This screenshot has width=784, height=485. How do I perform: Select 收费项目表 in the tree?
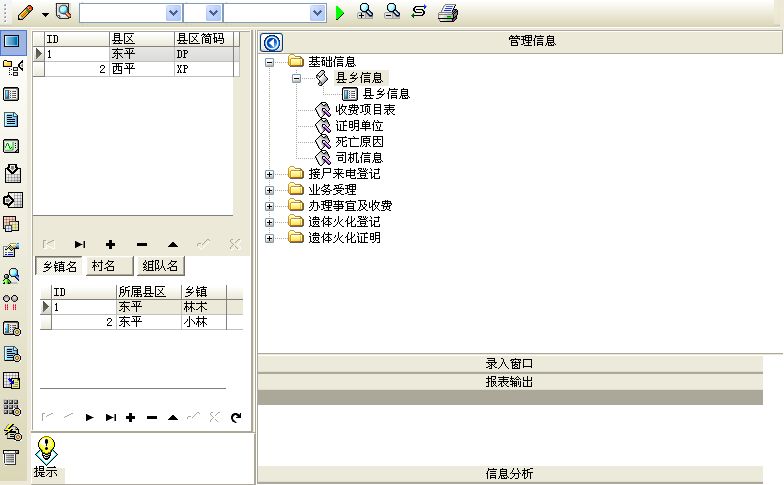point(365,110)
